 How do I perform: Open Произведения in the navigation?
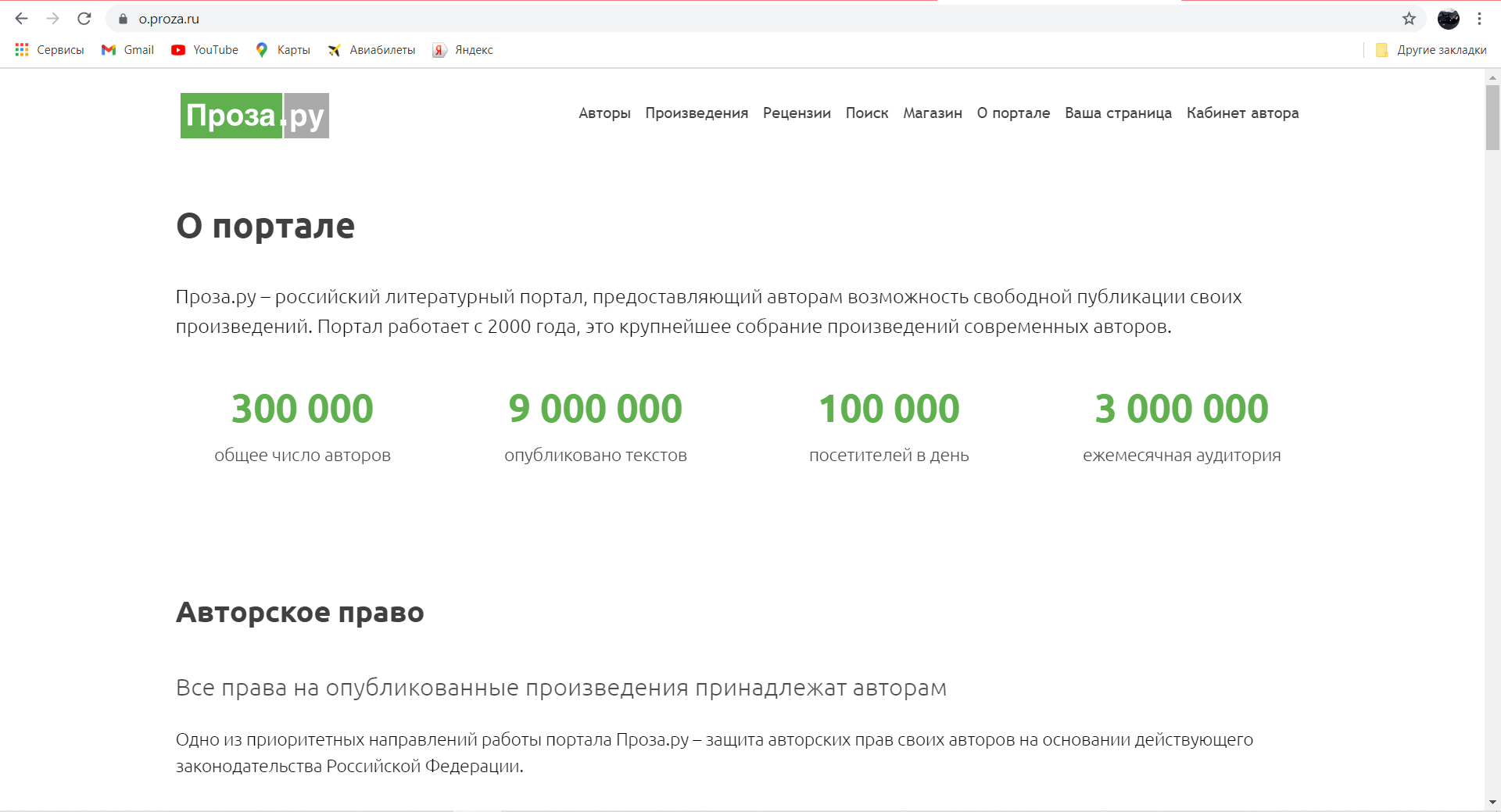[697, 113]
